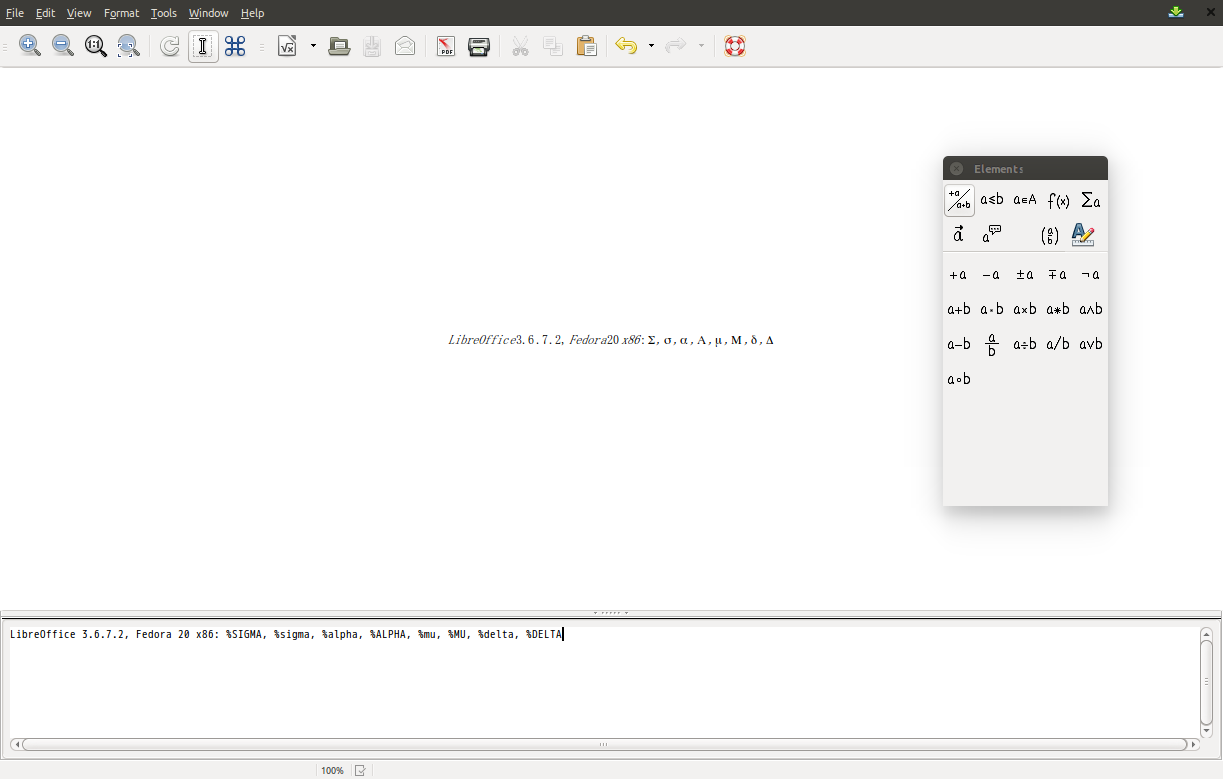Image resolution: width=1223 pixels, height=779 pixels.
Task: Expand the New document dropdown arrow
Action: click(313, 46)
